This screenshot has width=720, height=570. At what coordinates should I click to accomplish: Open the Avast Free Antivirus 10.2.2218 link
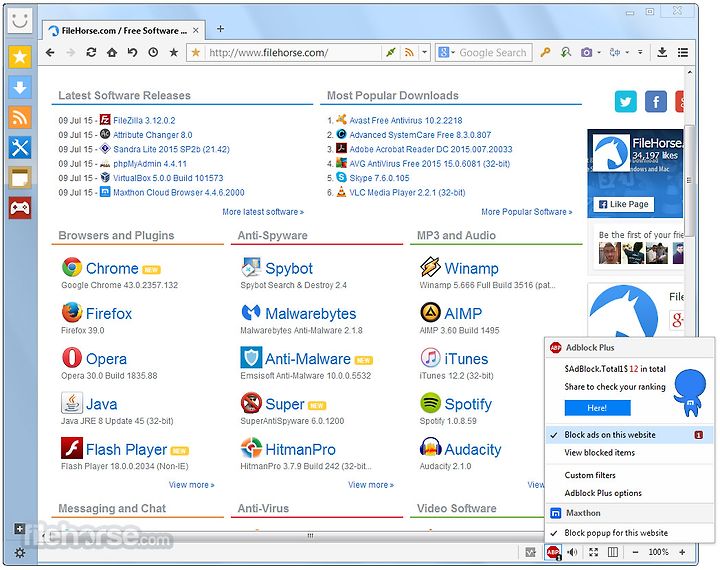point(406,120)
